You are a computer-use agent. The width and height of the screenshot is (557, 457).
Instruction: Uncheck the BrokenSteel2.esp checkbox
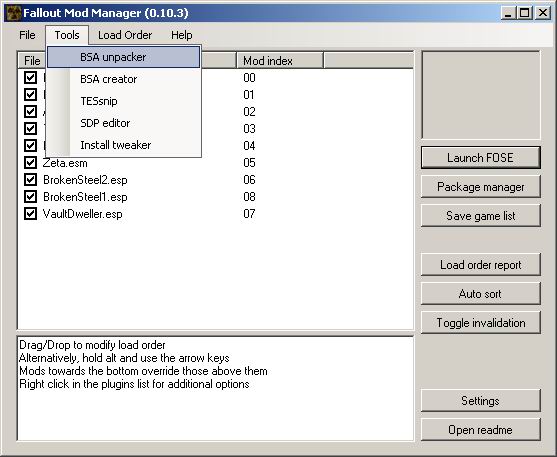tap(31, 180)
